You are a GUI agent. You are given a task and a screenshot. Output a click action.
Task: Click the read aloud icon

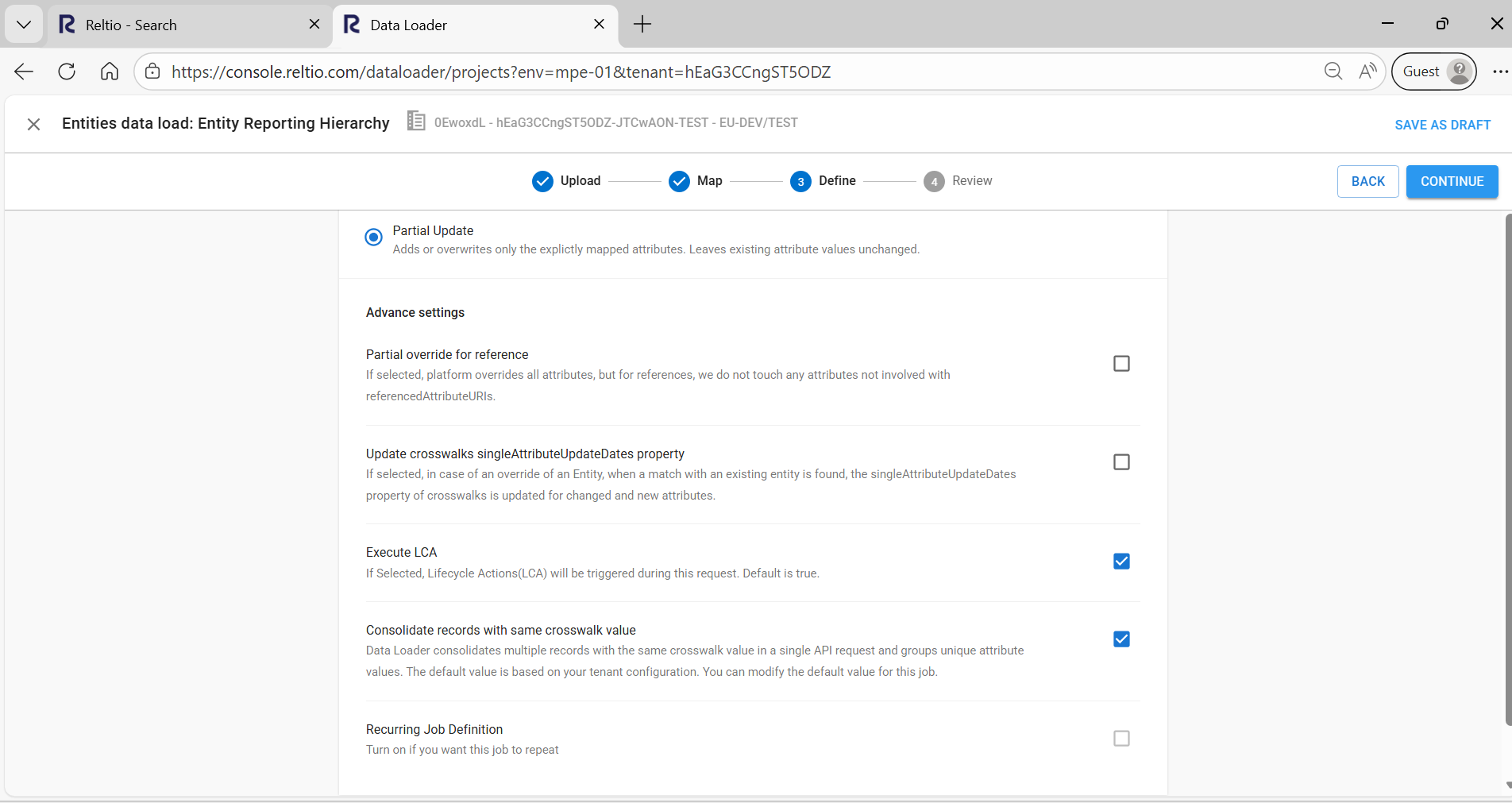[1367, 71]
